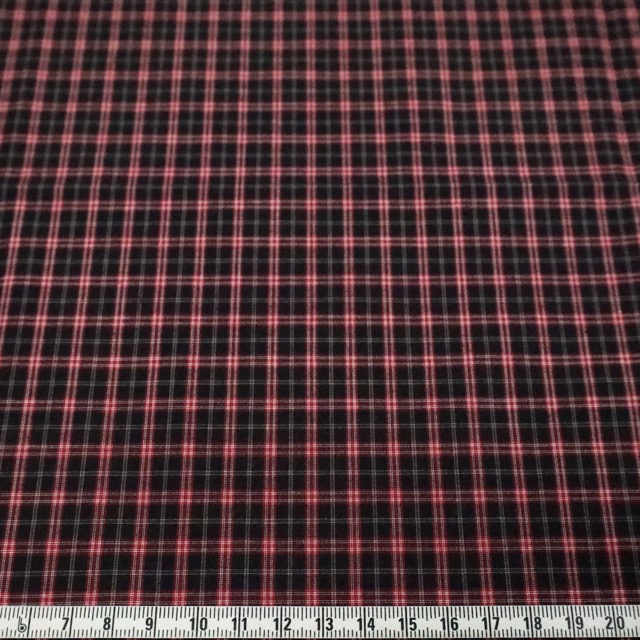Click the right end of the measuring tape
This screenshot has width=640, height=640.
click(636, 622)
